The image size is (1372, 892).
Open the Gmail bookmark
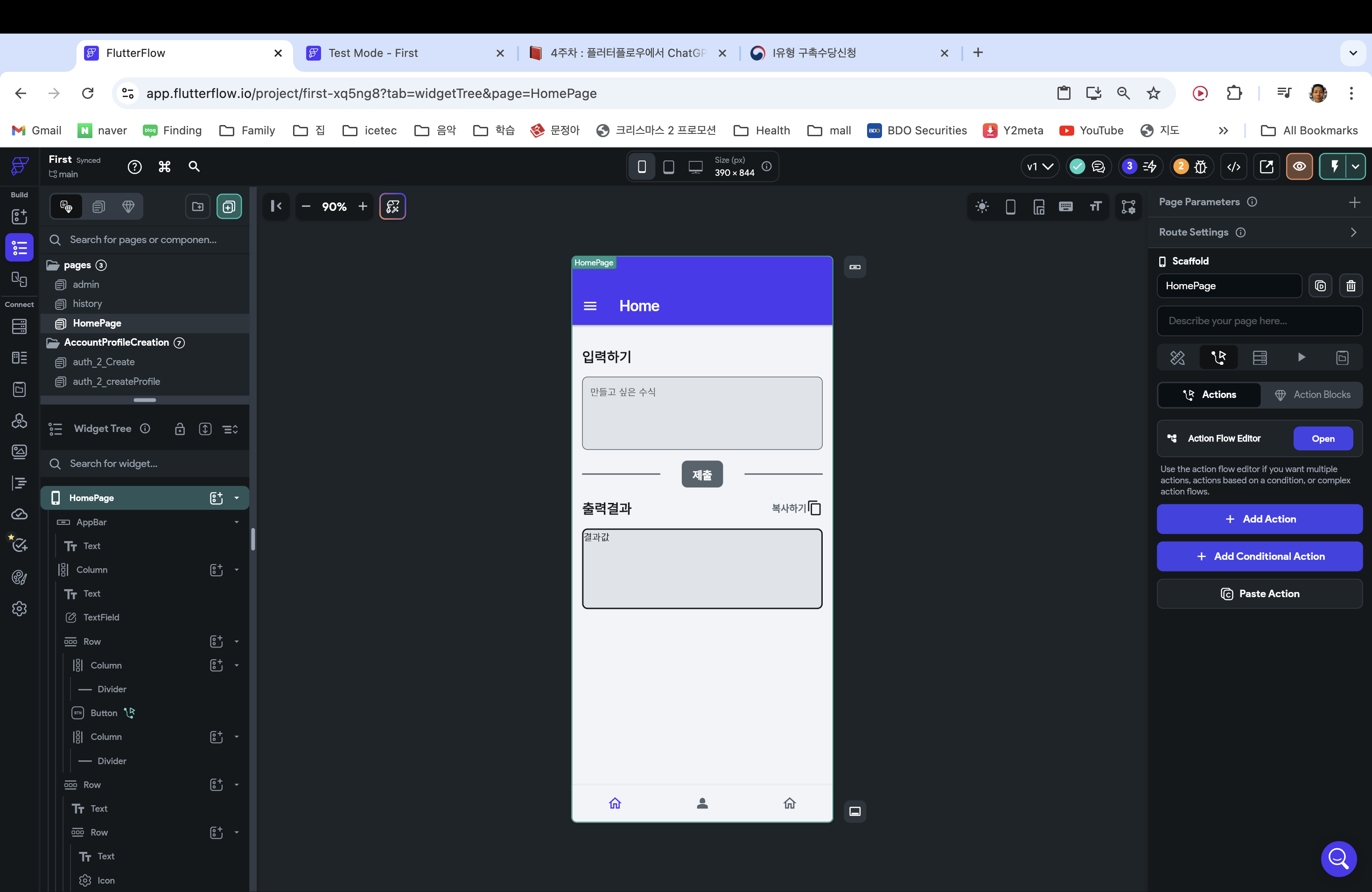tap(36, 131)
